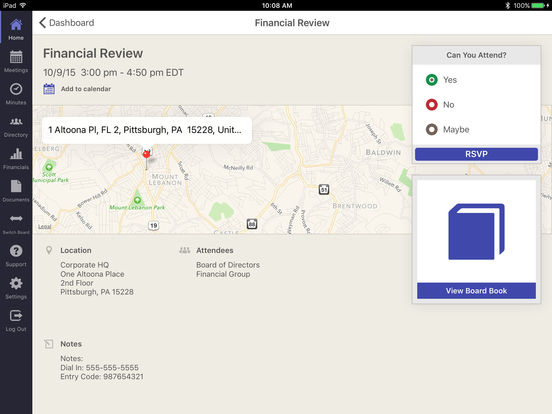
Task: Tap the Scott Municipal Park marker
Action: pos(49,167)
